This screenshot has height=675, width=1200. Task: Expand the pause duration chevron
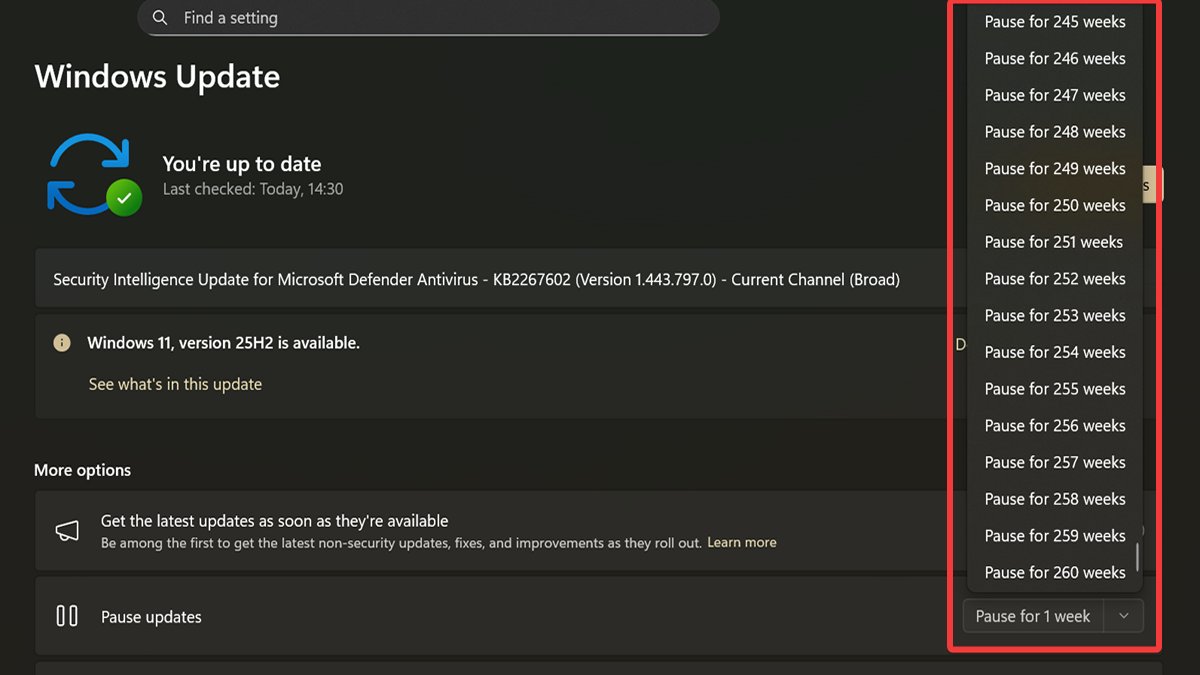1123,616
